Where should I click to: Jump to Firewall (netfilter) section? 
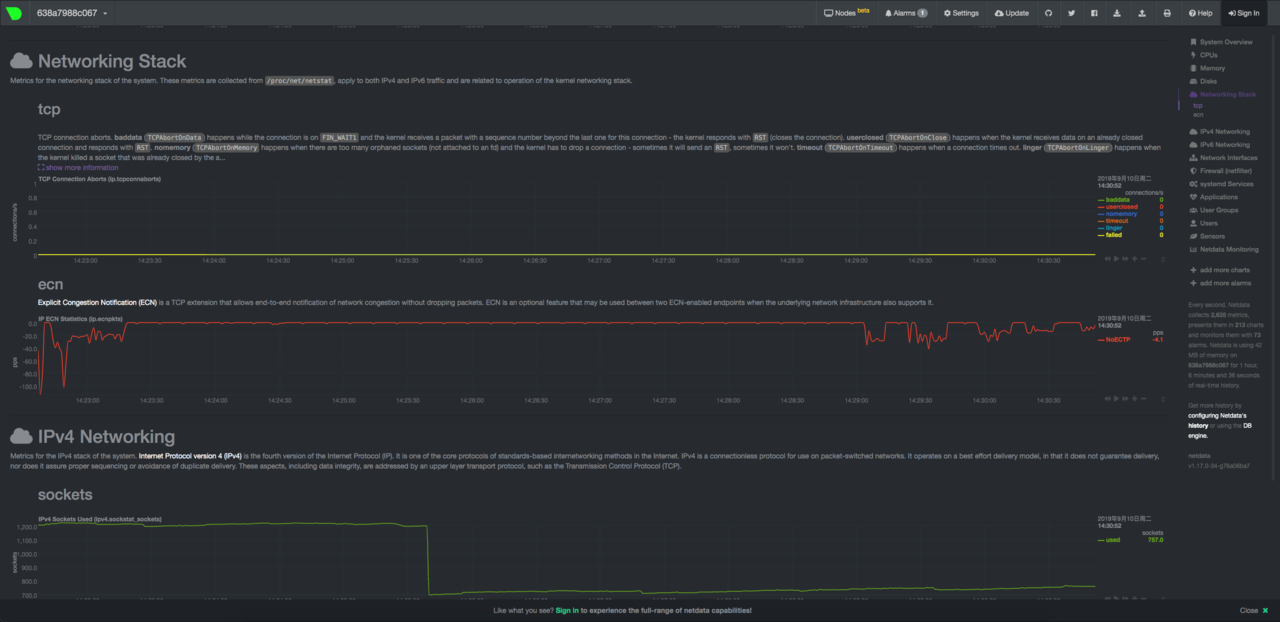click(x=1219, y=170)
